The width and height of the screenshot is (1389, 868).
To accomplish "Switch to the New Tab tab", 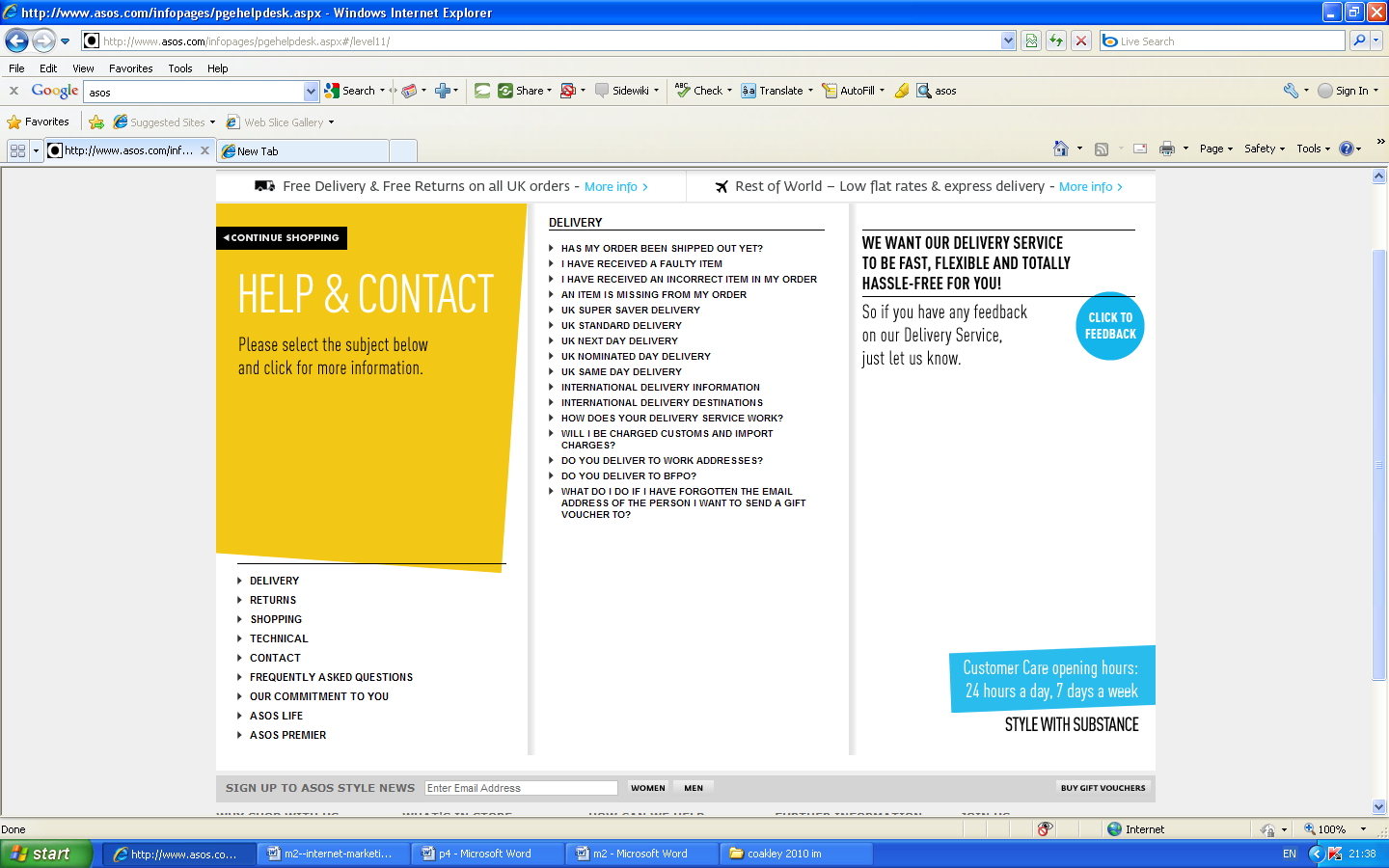I will [303, 151].
